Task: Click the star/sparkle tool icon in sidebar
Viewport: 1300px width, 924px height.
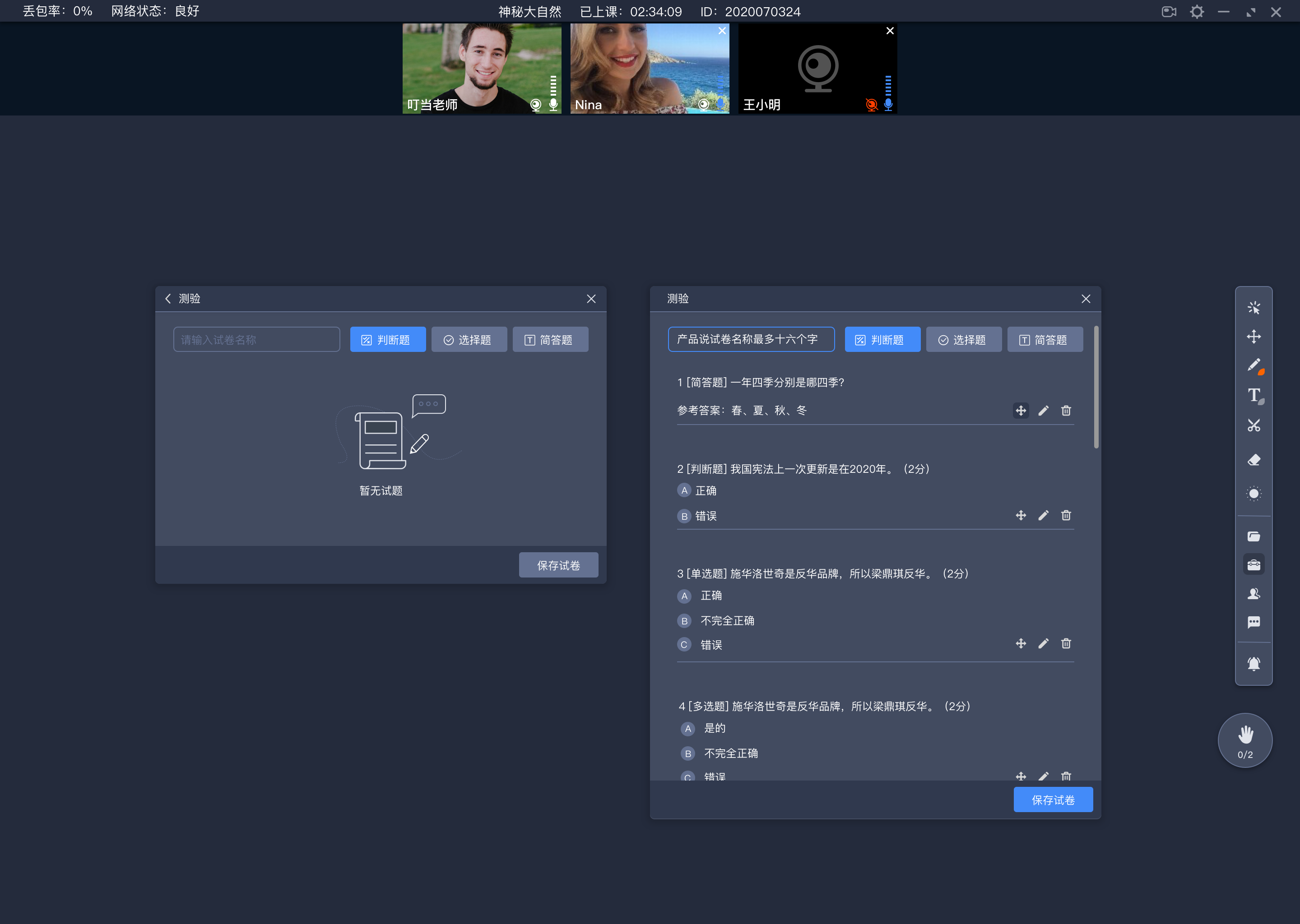Action: point(1253,307)
